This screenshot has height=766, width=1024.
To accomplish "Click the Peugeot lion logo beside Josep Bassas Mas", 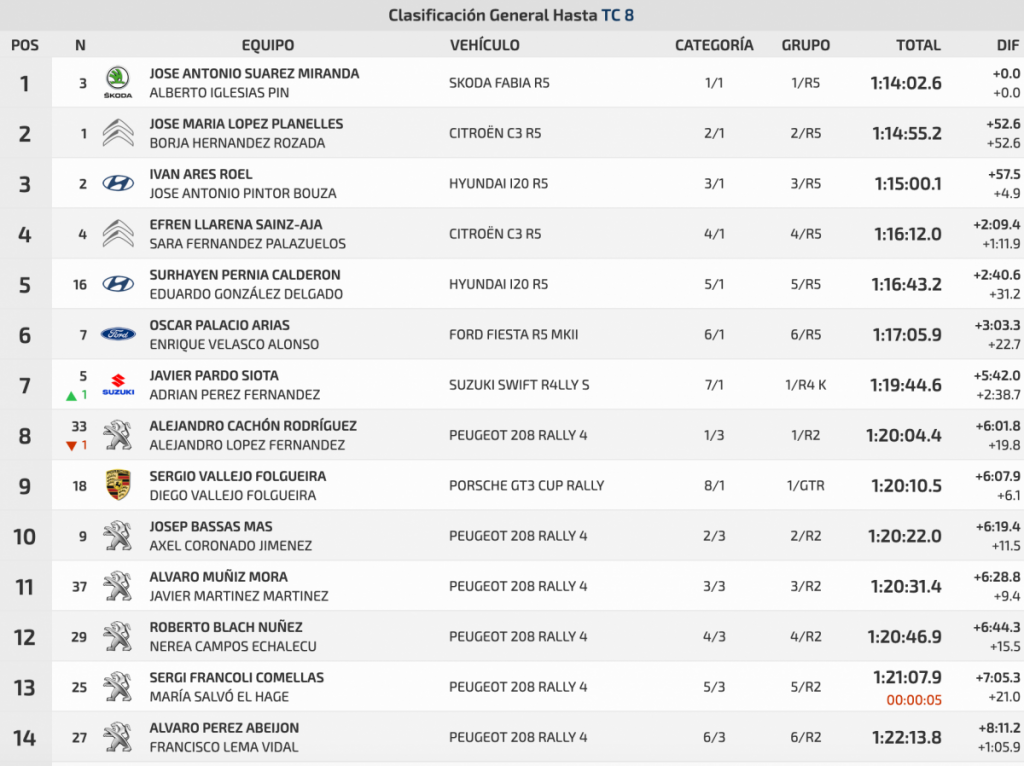I will tap(118, 536).
